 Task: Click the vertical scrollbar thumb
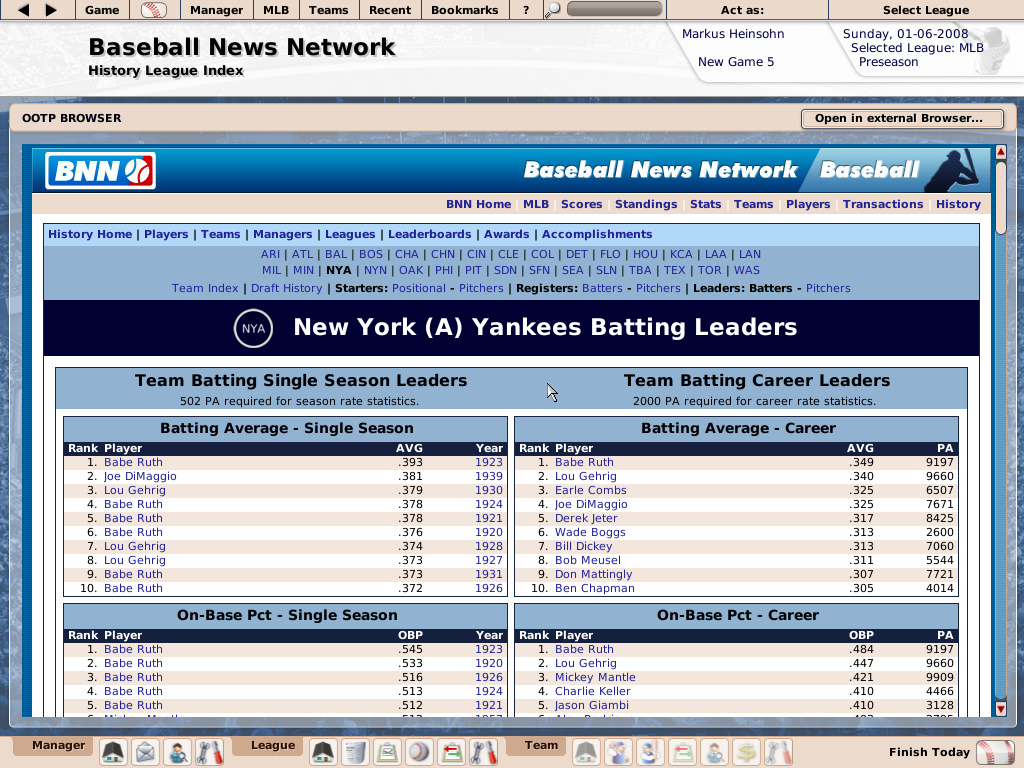pos(1000,198)
